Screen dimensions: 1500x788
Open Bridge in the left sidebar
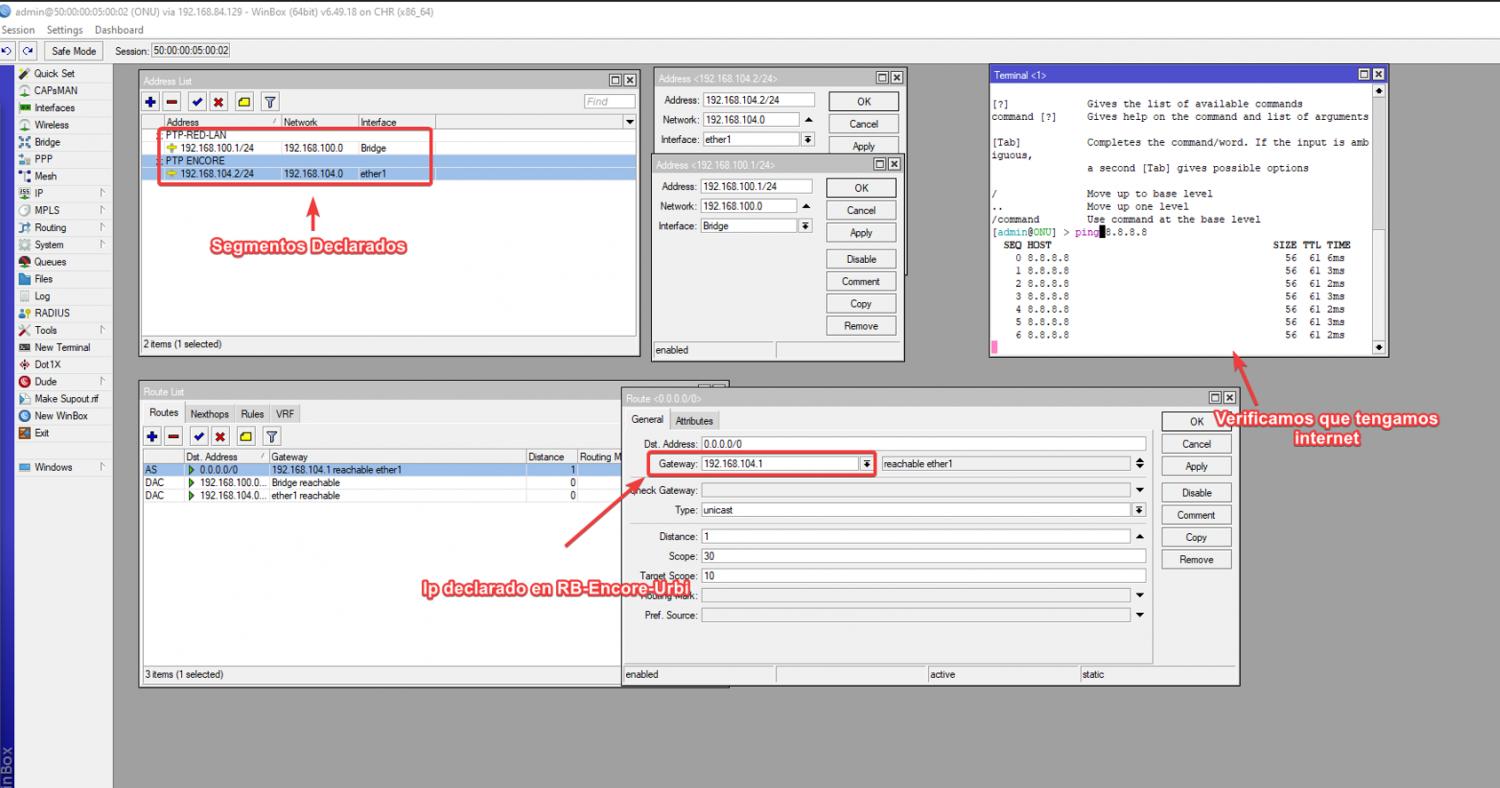(47, 142)
